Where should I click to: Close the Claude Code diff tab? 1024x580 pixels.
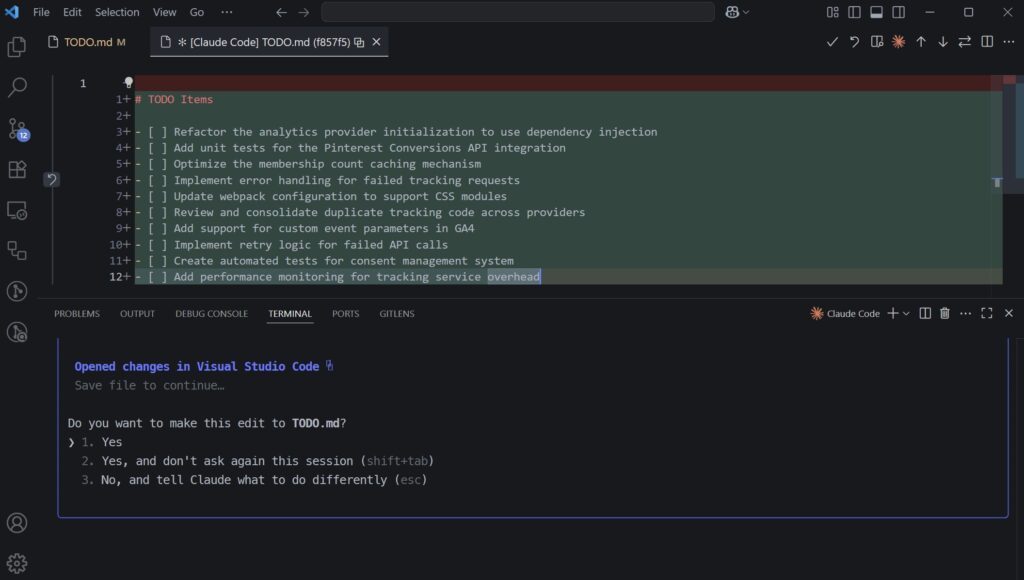click(x=375, y=43)
